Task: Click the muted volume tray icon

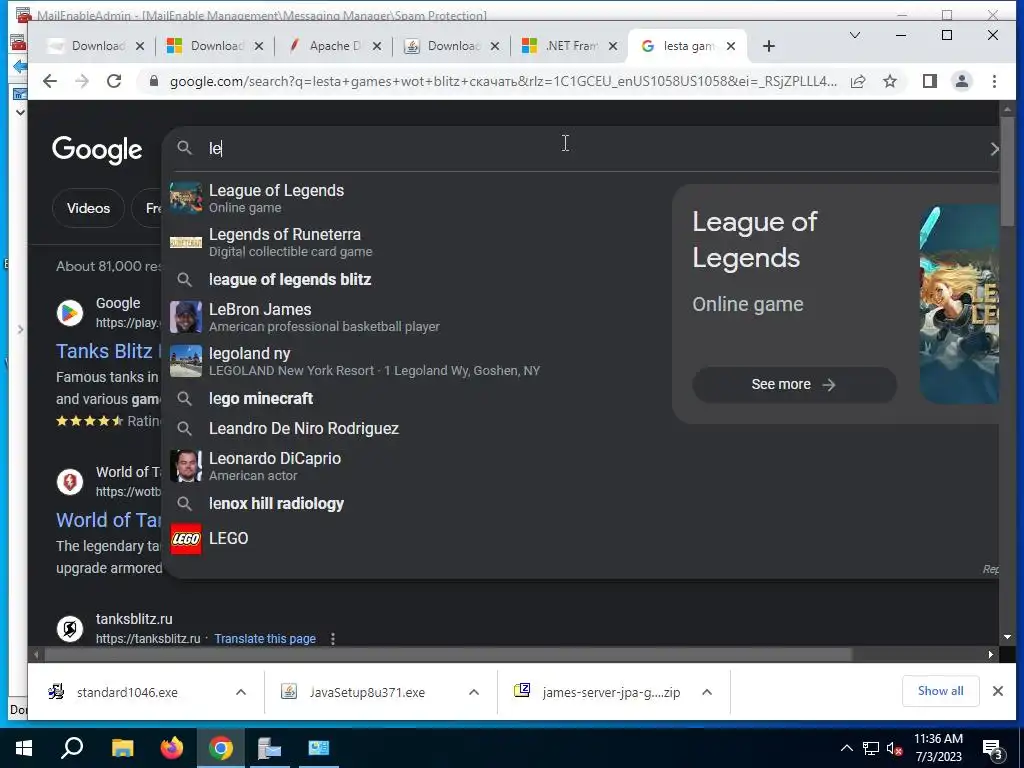Action: (x=894, y=748)
